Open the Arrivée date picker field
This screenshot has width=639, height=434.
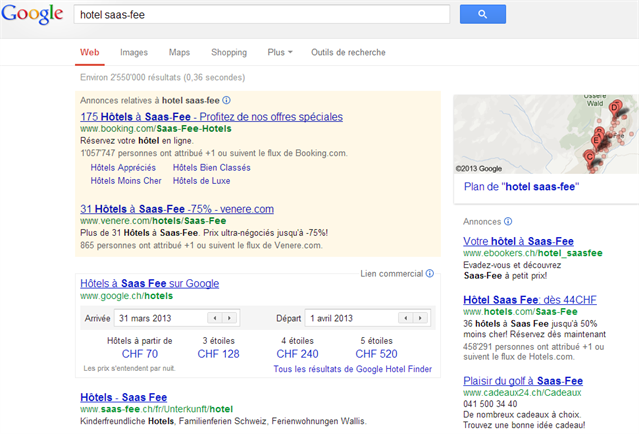pyautogui.click(x=160, y=318)
